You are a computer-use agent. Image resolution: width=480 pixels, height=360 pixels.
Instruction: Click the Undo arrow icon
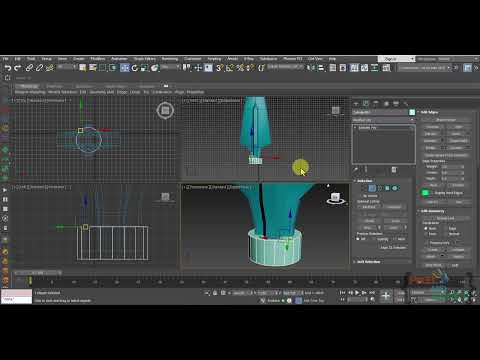pyautogui.click(x=8, y=68)
